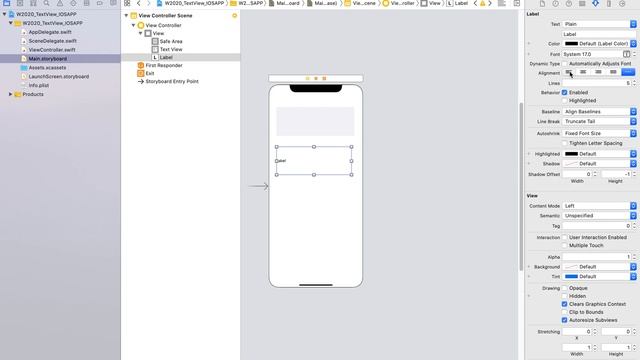640x360 pixels.
Task: Check the Hidden drawing checkbox
Action: click(565, 296)
